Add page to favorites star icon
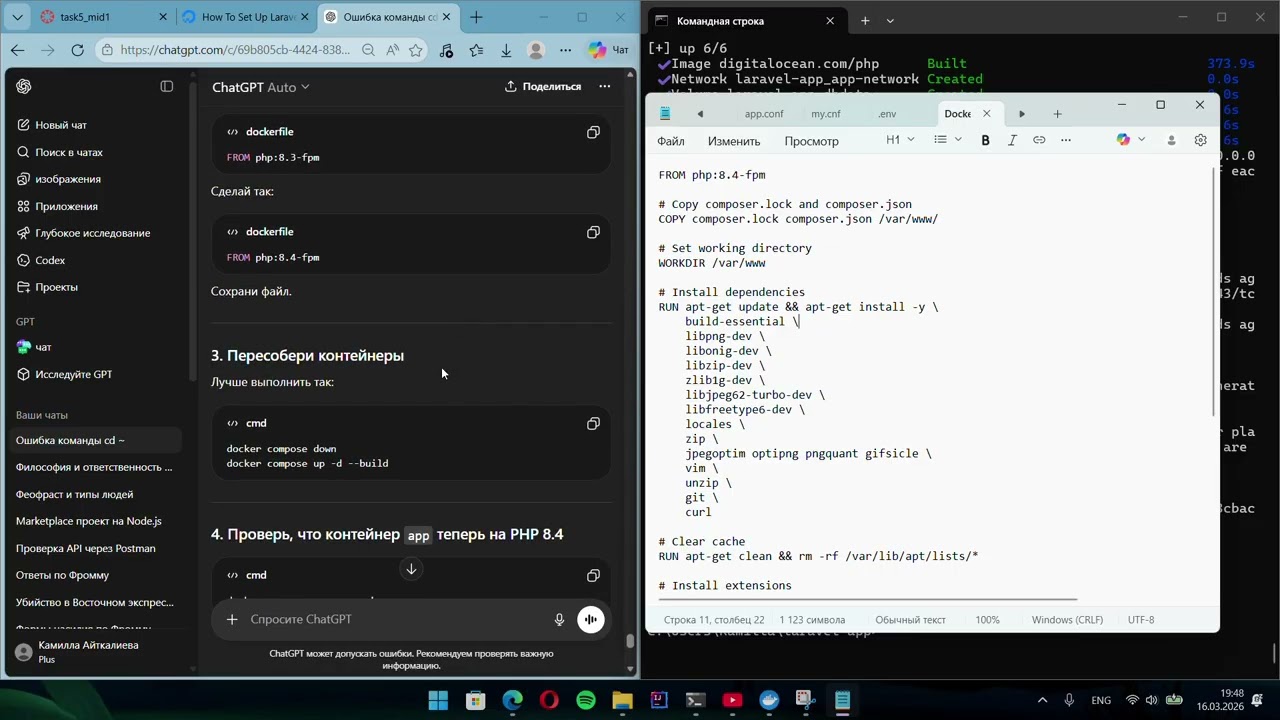 pos(415,50)
